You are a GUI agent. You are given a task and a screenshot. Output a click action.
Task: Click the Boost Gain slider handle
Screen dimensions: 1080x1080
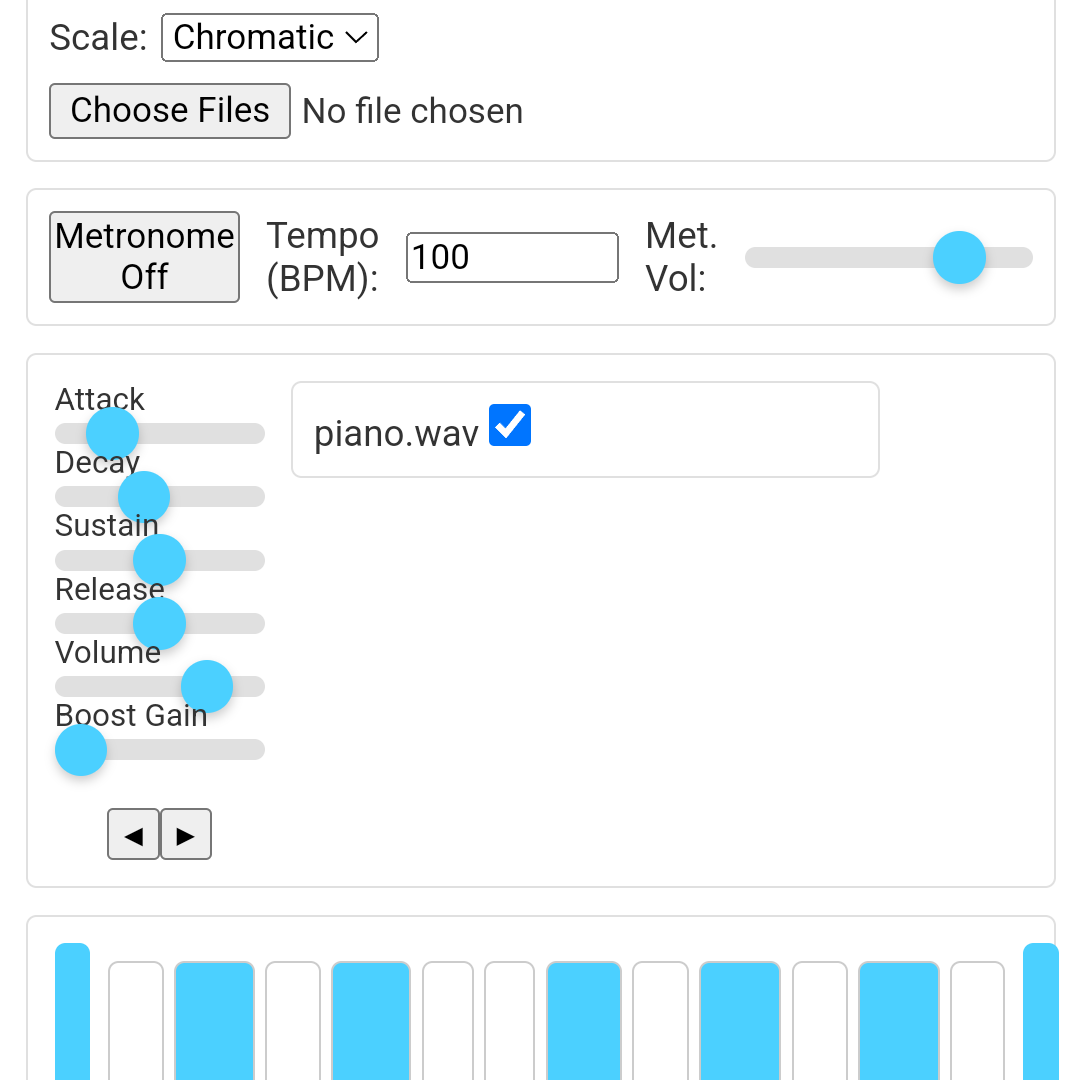[81, 750]
